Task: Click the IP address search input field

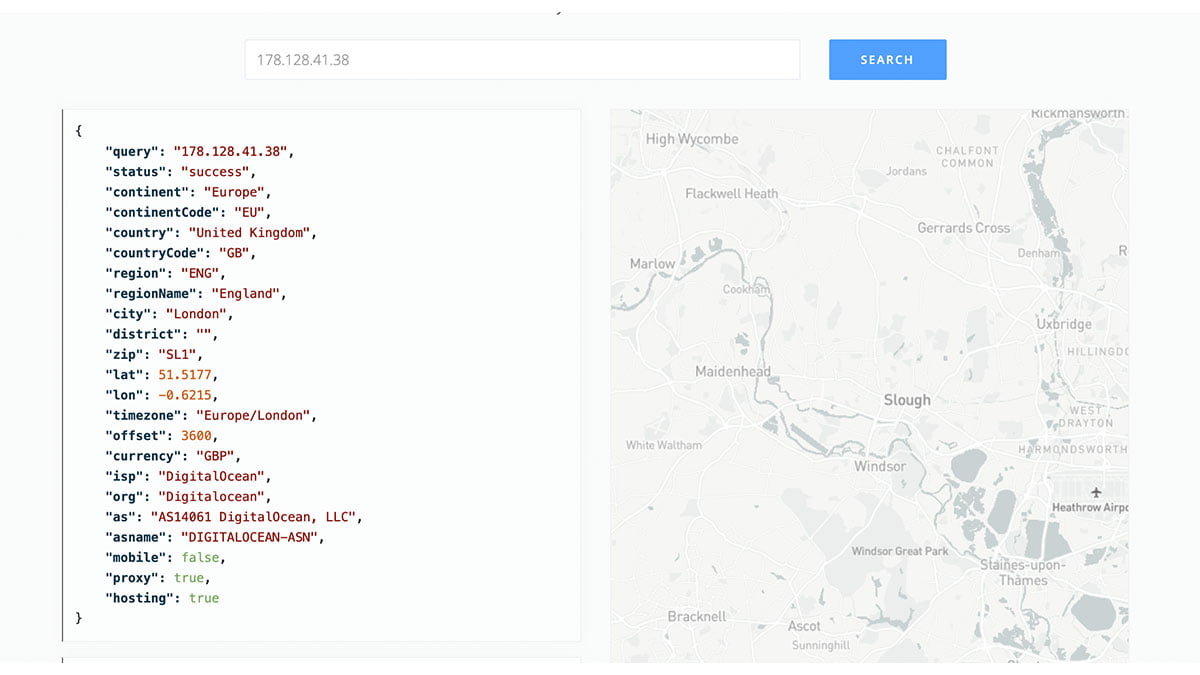Action: tap(521, 59)
